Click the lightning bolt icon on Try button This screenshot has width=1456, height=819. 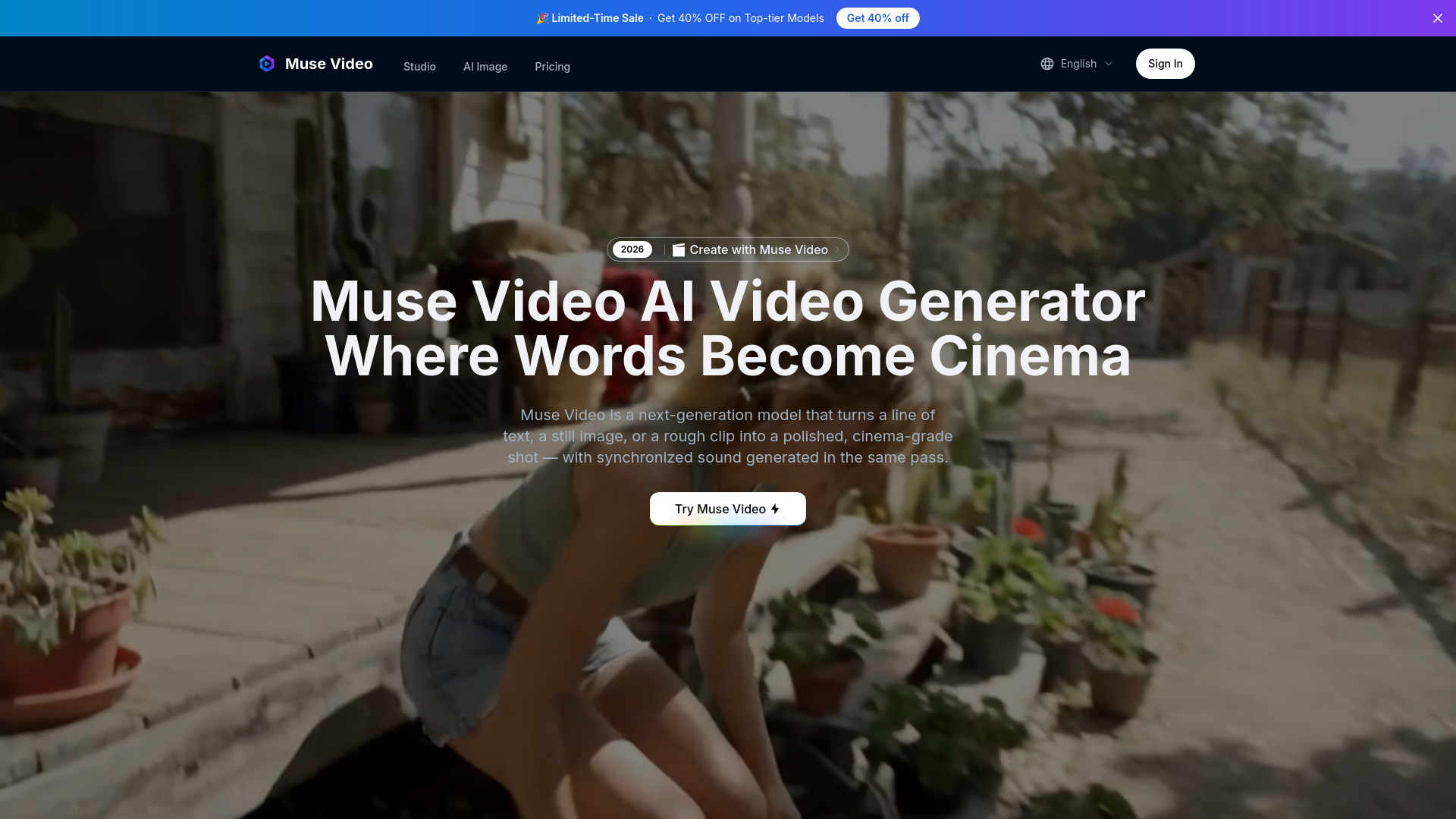(x=775, y=509)
